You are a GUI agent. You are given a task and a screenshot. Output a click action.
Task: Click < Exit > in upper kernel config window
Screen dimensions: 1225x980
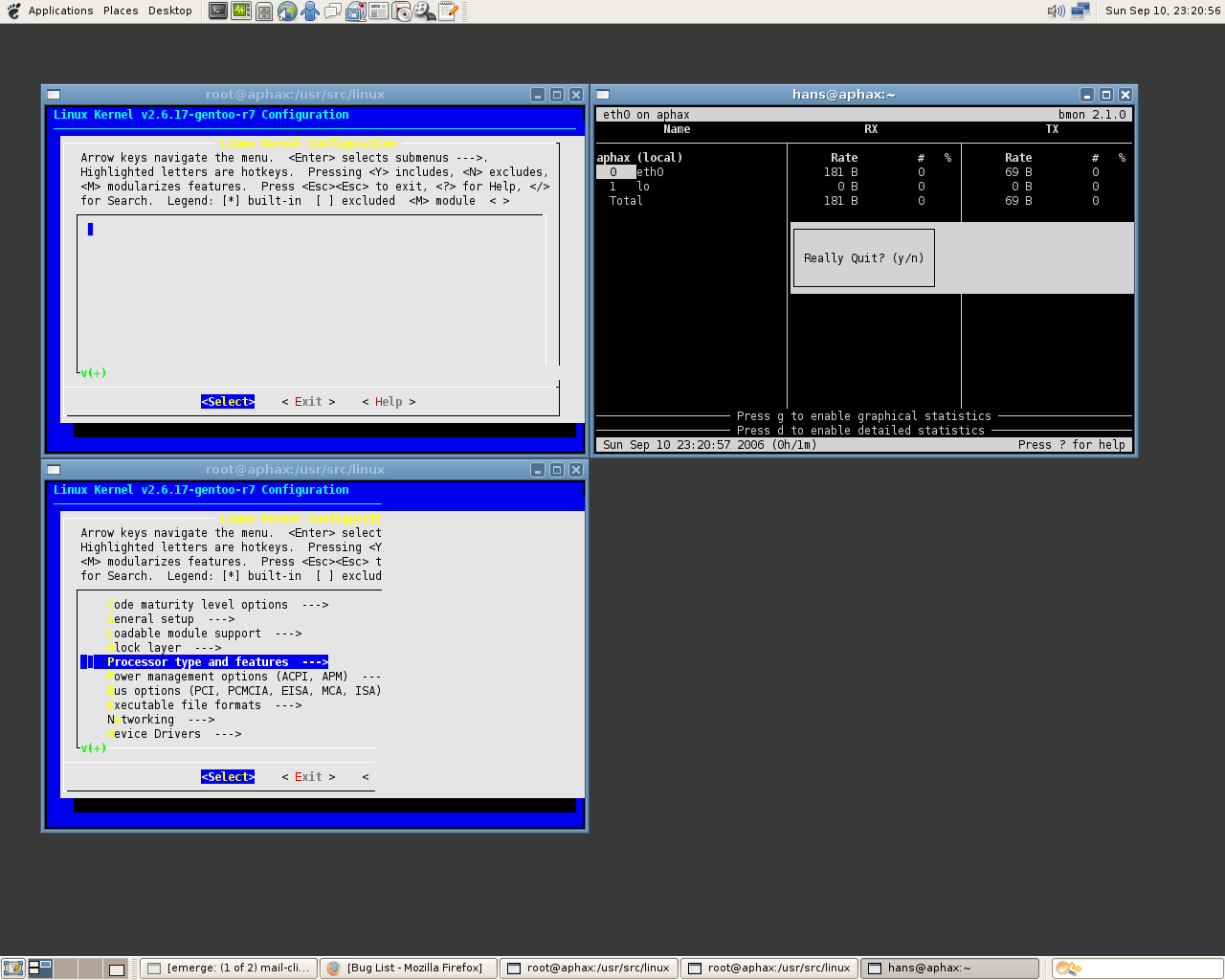tap(308, 402)
